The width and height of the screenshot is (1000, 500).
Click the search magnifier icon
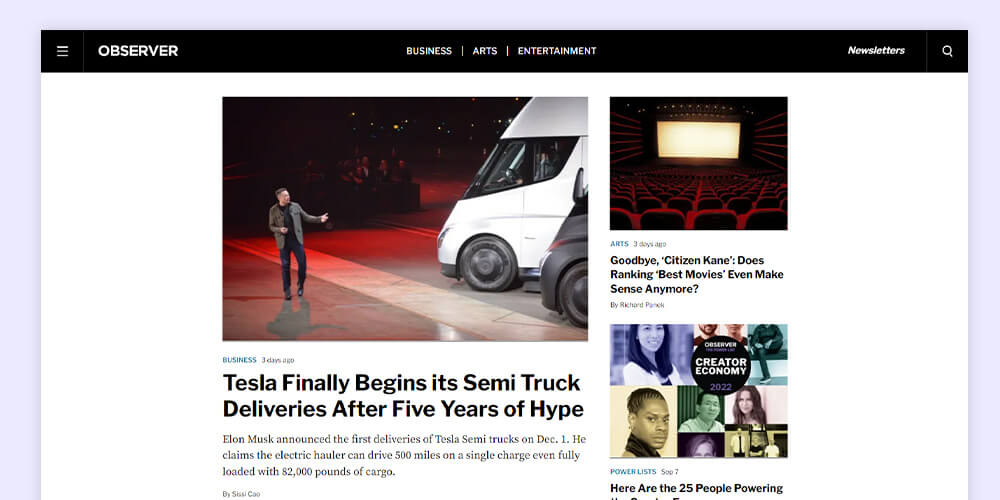click(947, 51)
